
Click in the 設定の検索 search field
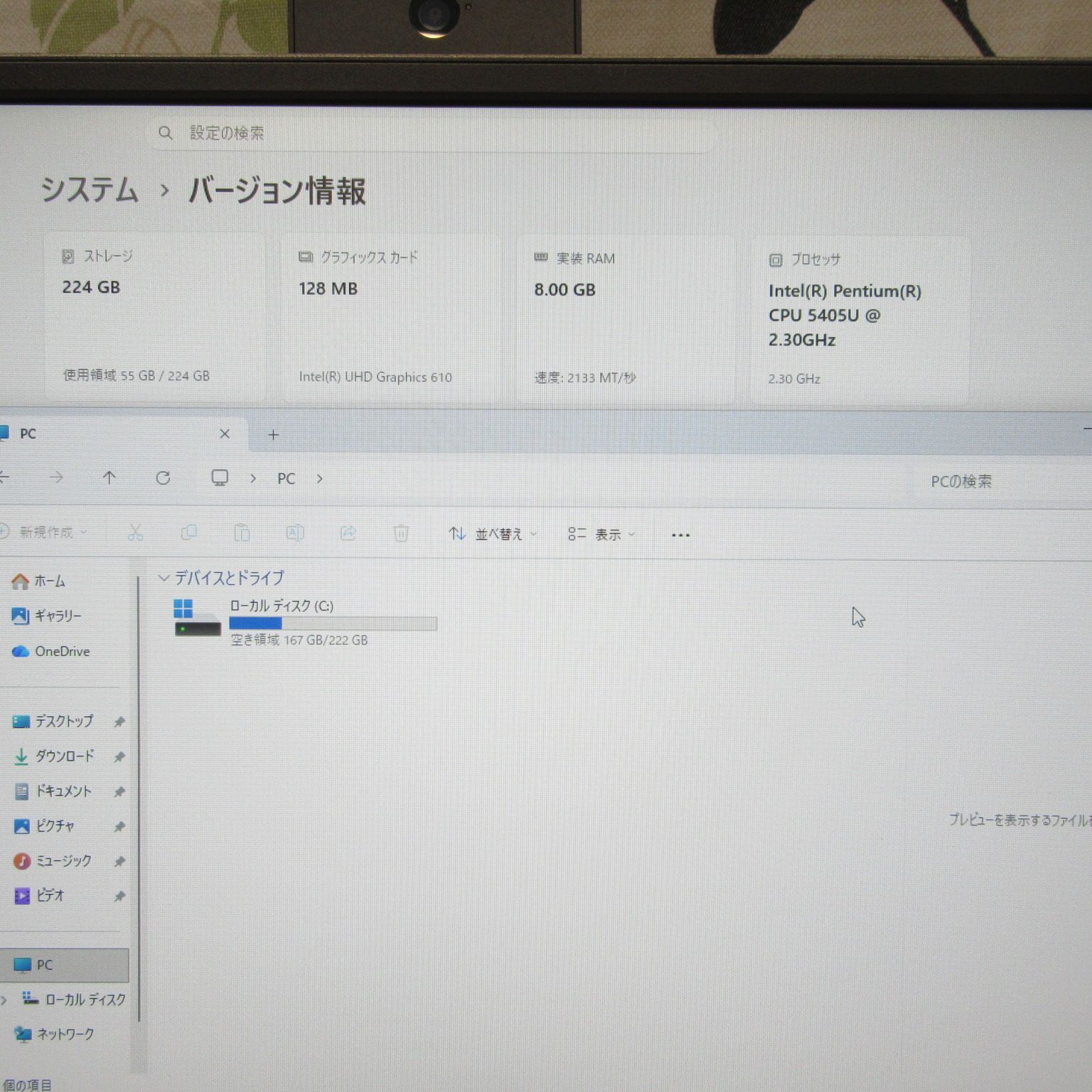click(x=431, y=133)
